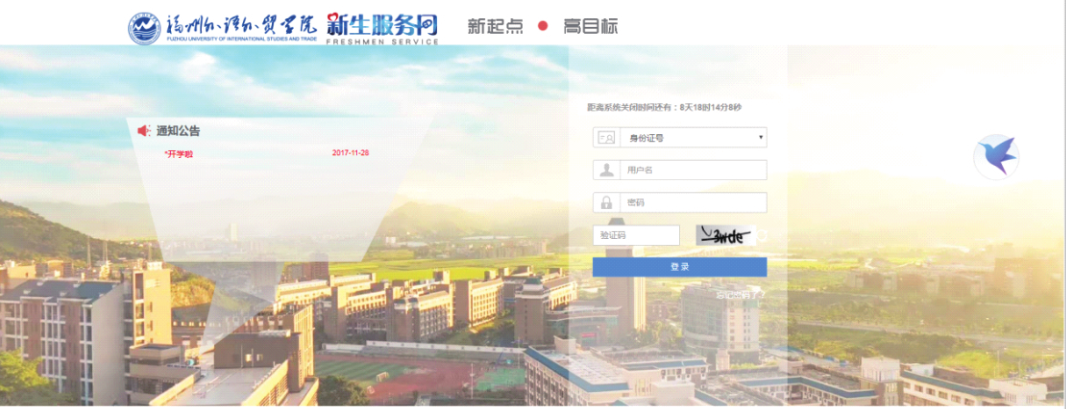Click the 新生服务网 Freshmen Service logo

point(382,27)
